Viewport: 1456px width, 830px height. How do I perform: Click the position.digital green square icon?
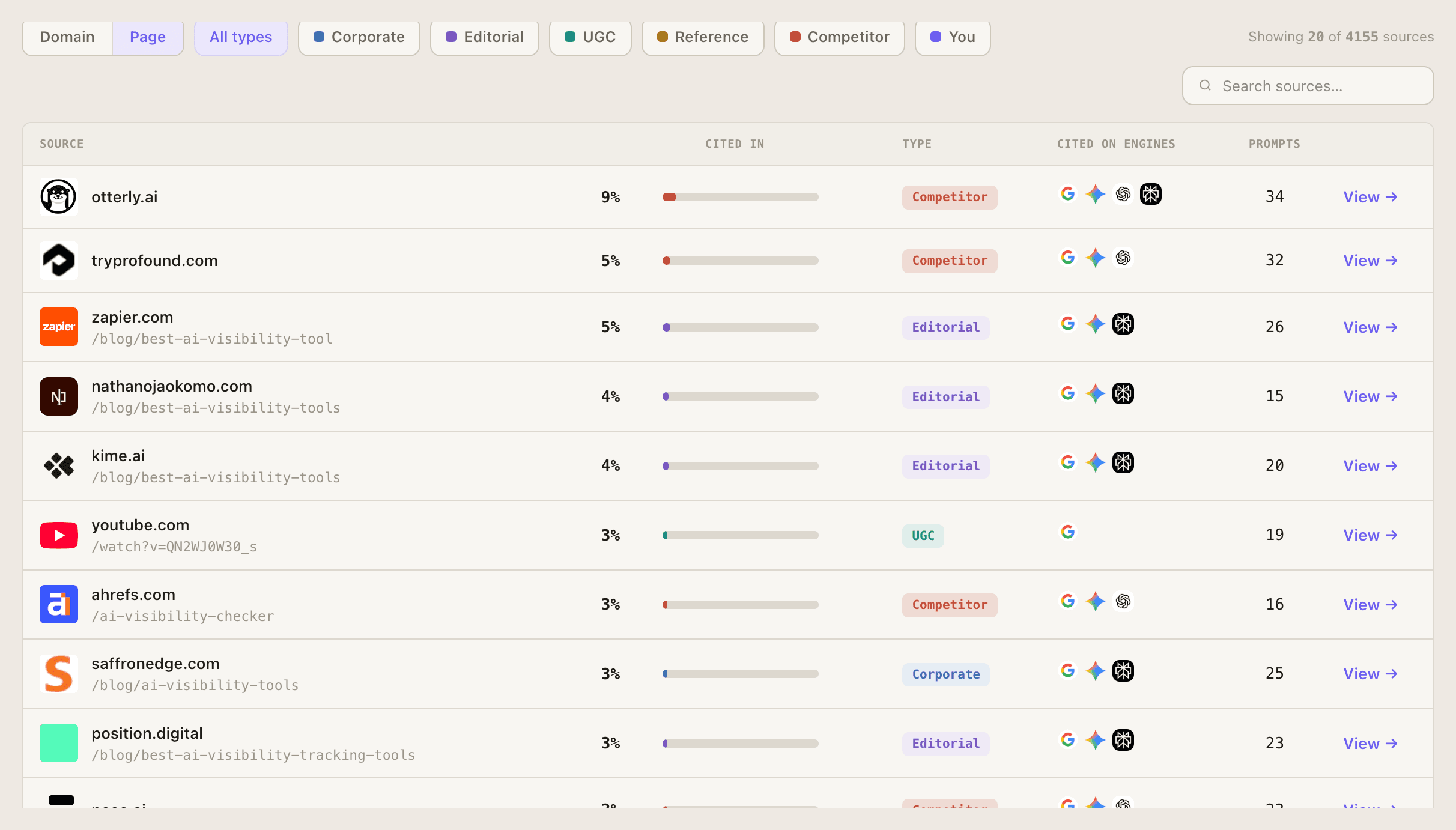(58, 743)
